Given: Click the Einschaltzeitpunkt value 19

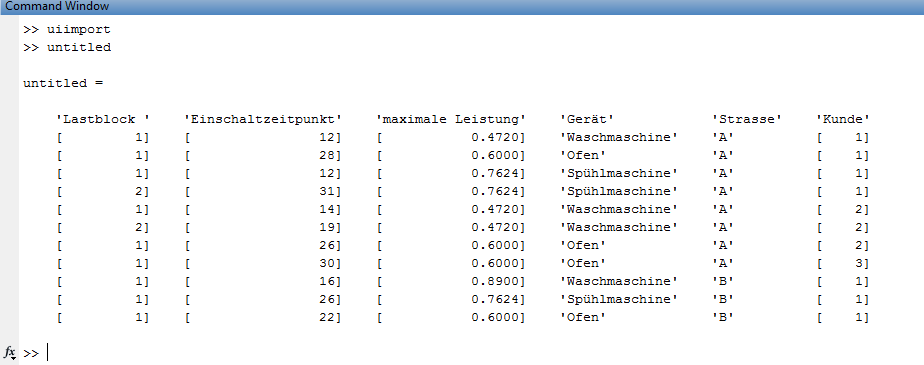Looking at the screenshot, I should [329, 227].
